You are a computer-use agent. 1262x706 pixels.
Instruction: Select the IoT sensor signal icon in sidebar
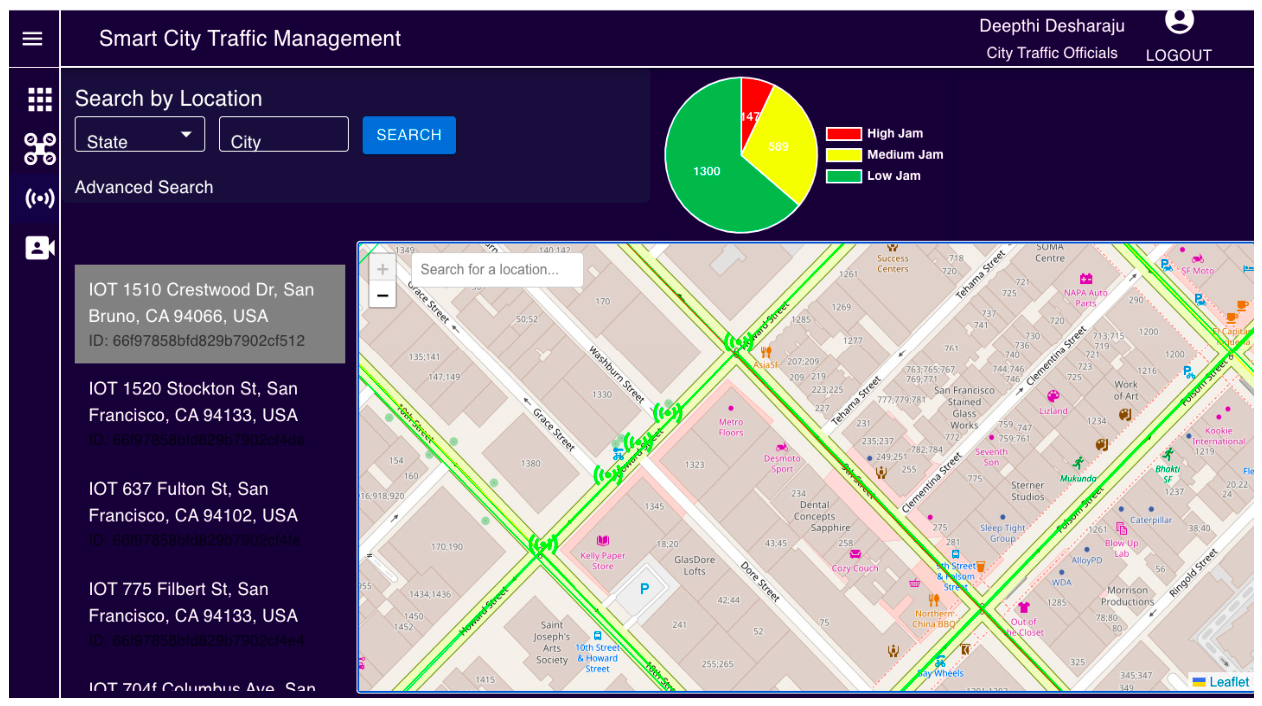[x=40, y=198]
